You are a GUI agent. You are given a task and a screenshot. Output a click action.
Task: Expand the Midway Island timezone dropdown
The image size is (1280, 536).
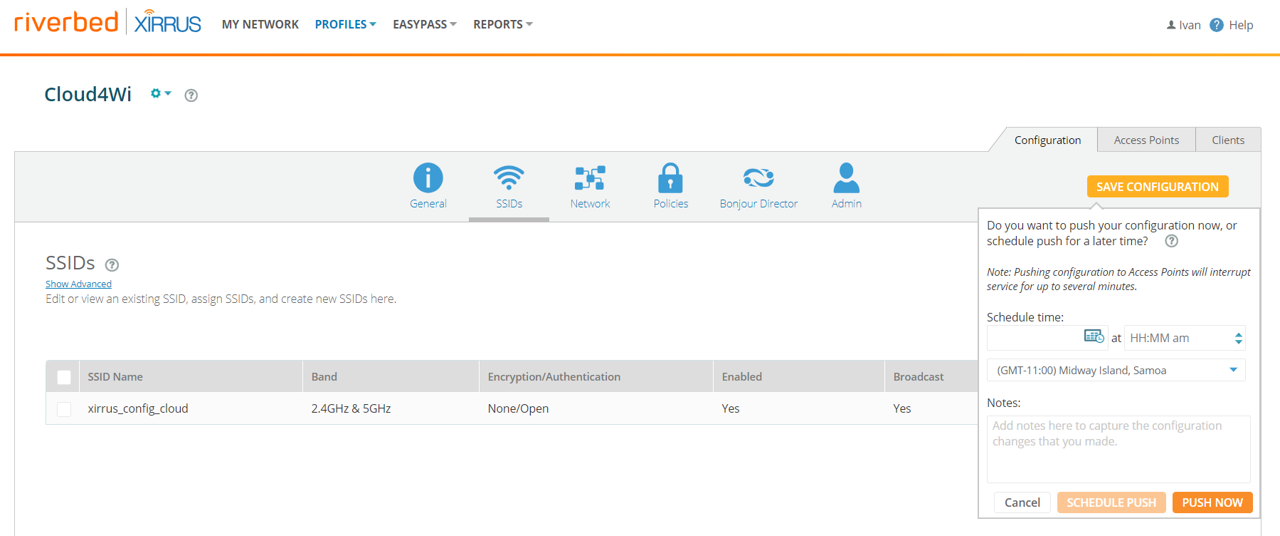1116,370
